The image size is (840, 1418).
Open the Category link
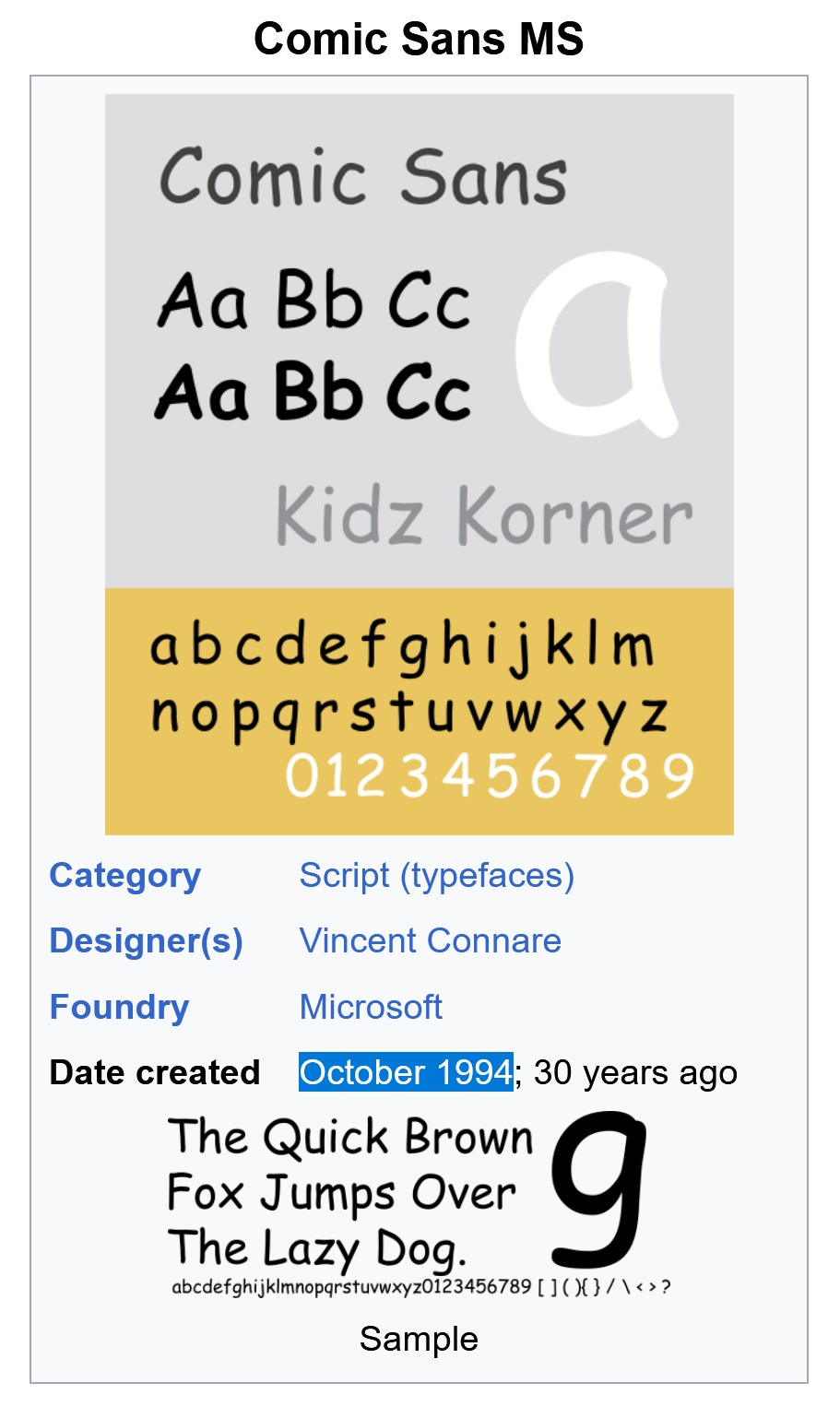click(124, 876)
